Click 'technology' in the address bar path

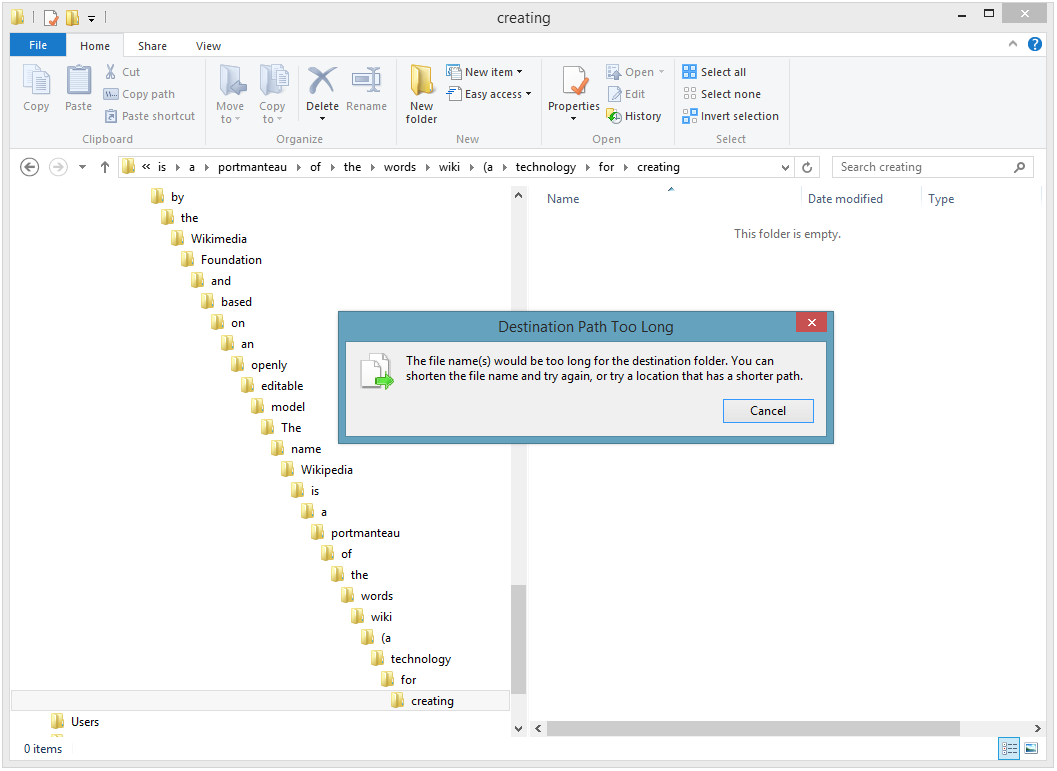pos(546,166)
